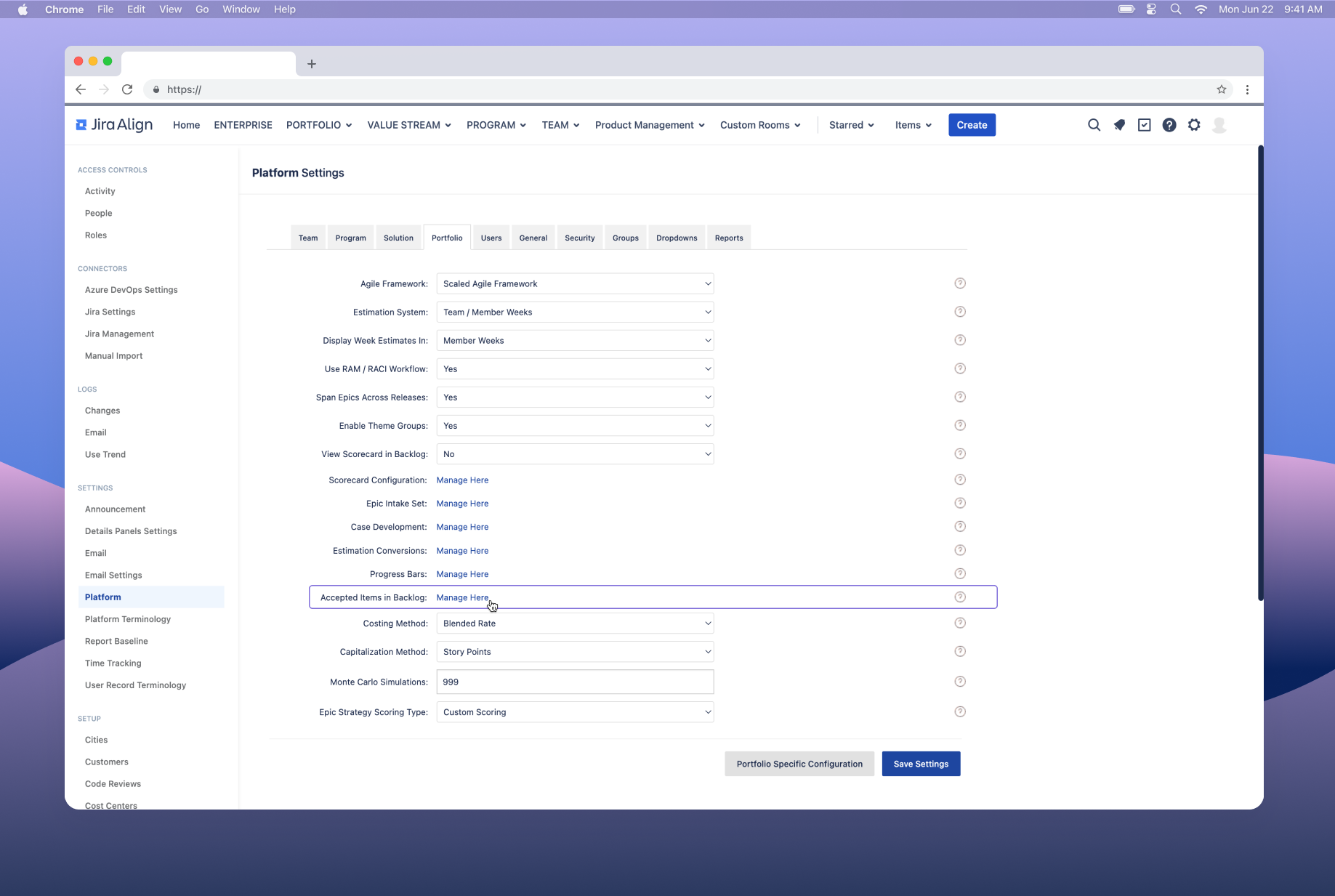This screenshot has width=1335, height=896.
Task: Click Manage Here for Accepted Items in Backlog
Action: (x=462, y=597)
